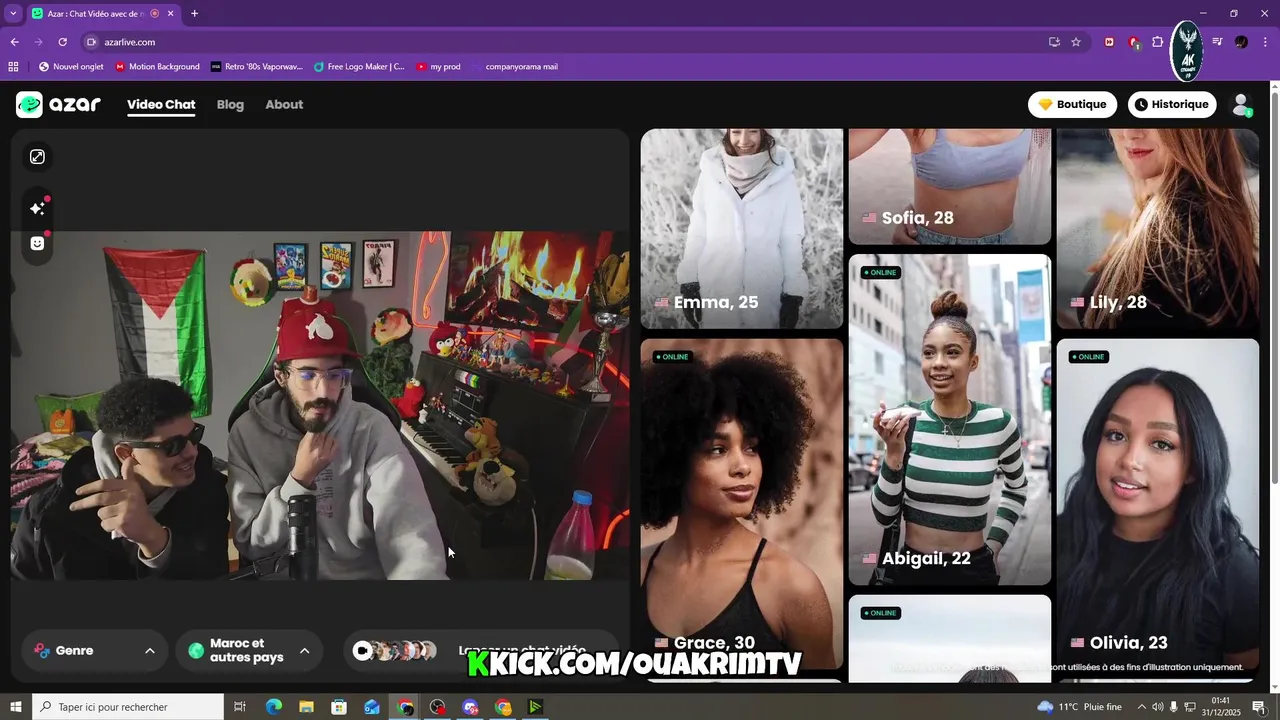Expand Maroc et autres pays selector
This screenshot has height=720, width=1280.
(x=249, y=651)
